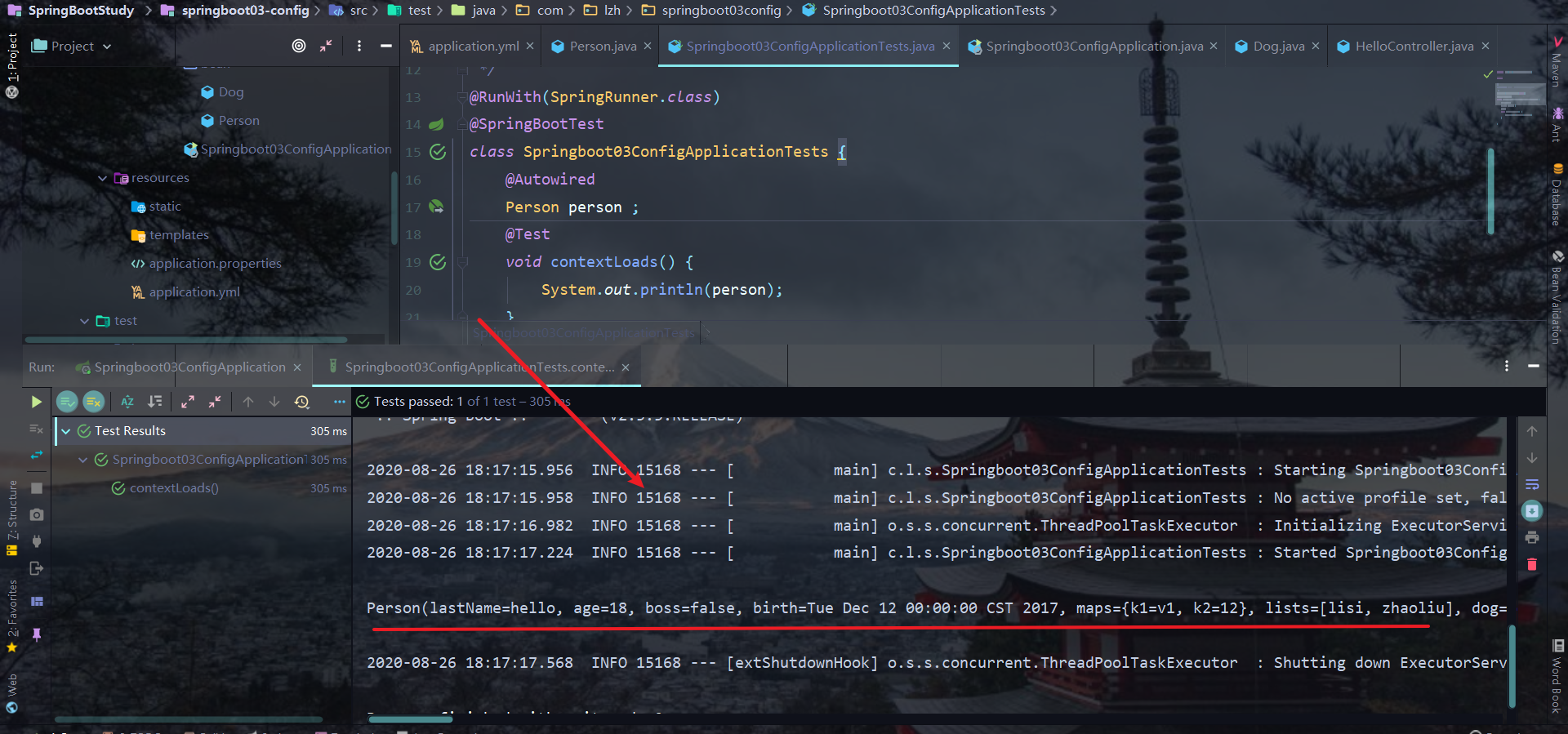The image size is (1568, 734).
Task: Switch to the Springboot03ConfigApplicationTests.contextLoads run tab
Action: click(479, 367)
